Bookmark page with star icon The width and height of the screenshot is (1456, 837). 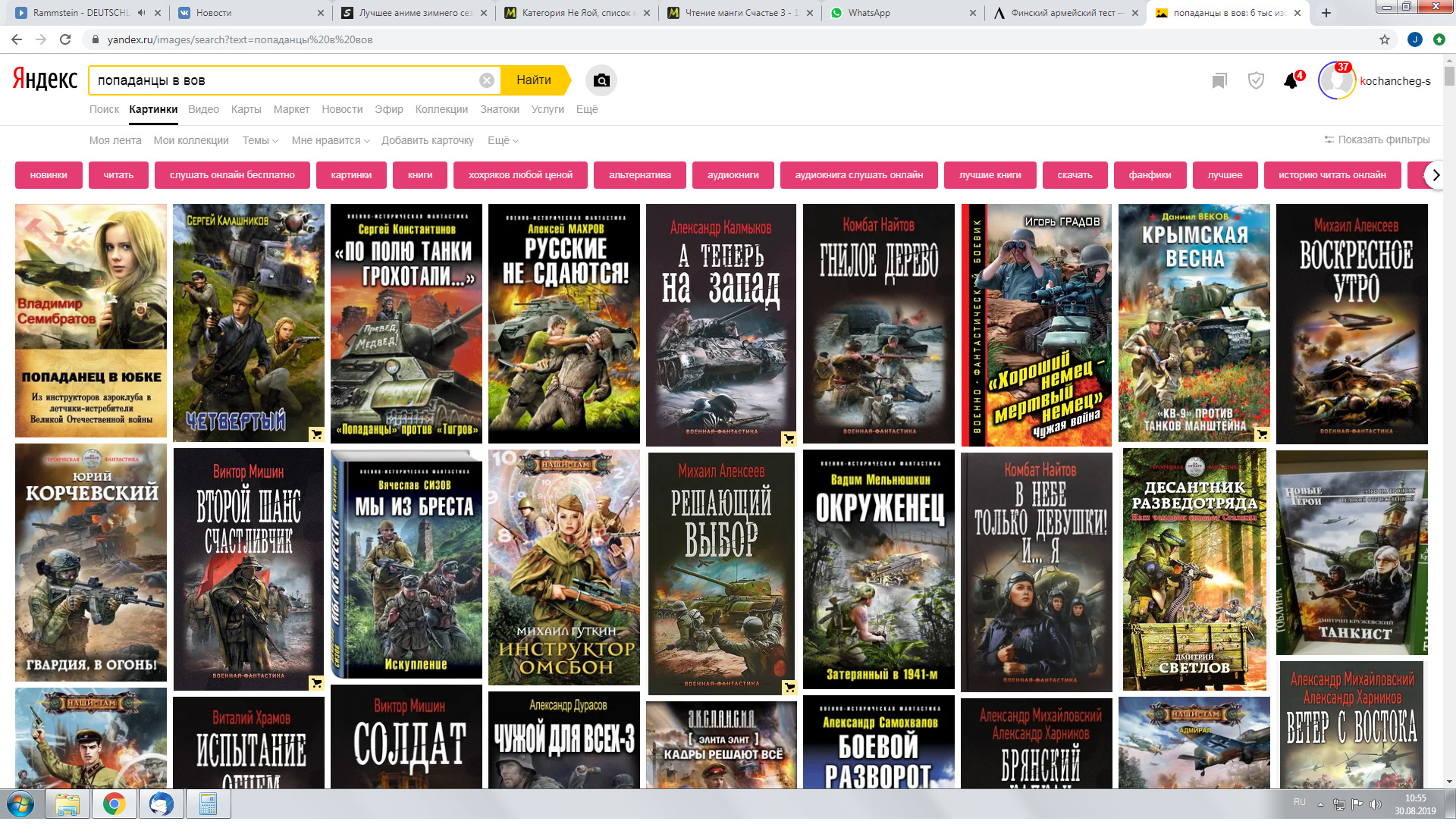click(1385, 39)
